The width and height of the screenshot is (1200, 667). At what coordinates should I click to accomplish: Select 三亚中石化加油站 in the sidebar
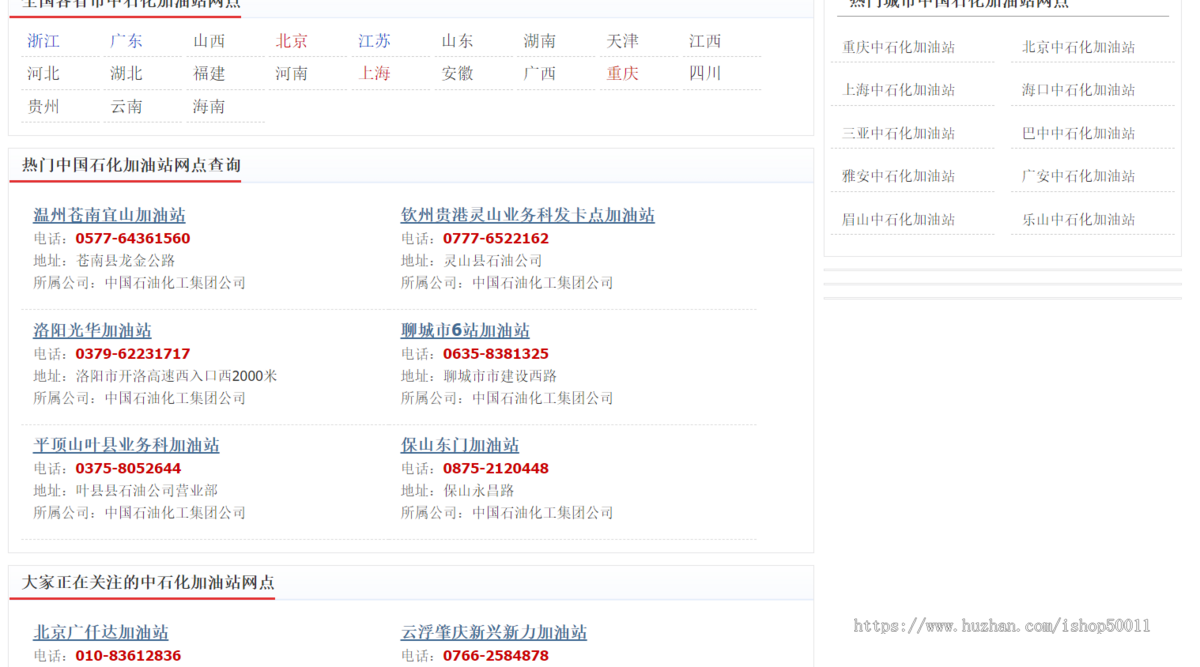[898, 133]
